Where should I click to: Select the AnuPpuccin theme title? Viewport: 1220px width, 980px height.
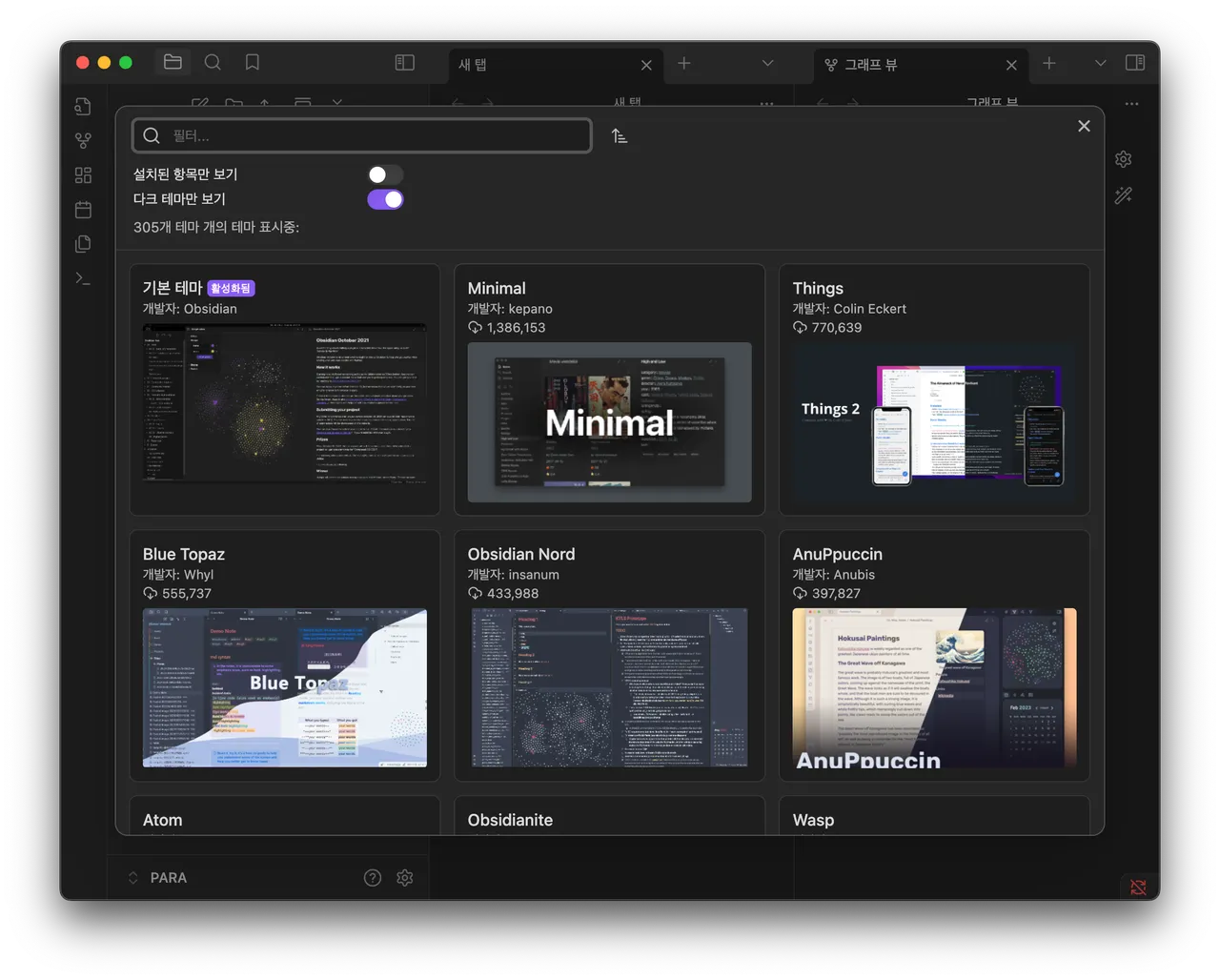838,554
